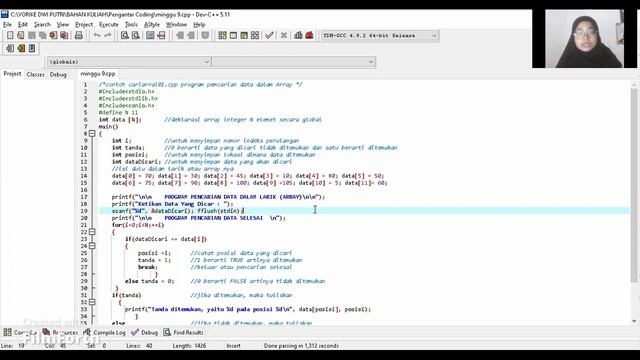Open the AStyle menu
Screen dimensions: 640x360
click(x=152, y=24)
